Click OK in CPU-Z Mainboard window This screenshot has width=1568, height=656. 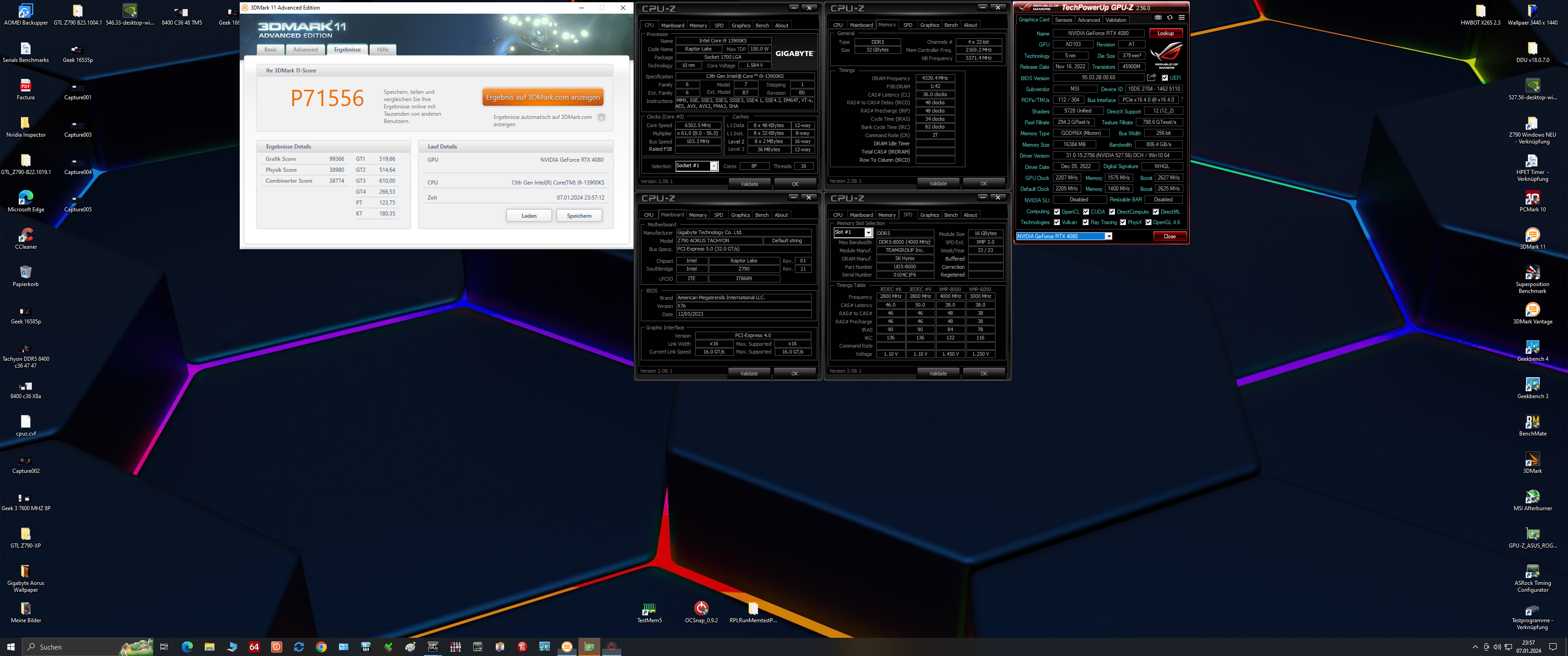point(794,374)
